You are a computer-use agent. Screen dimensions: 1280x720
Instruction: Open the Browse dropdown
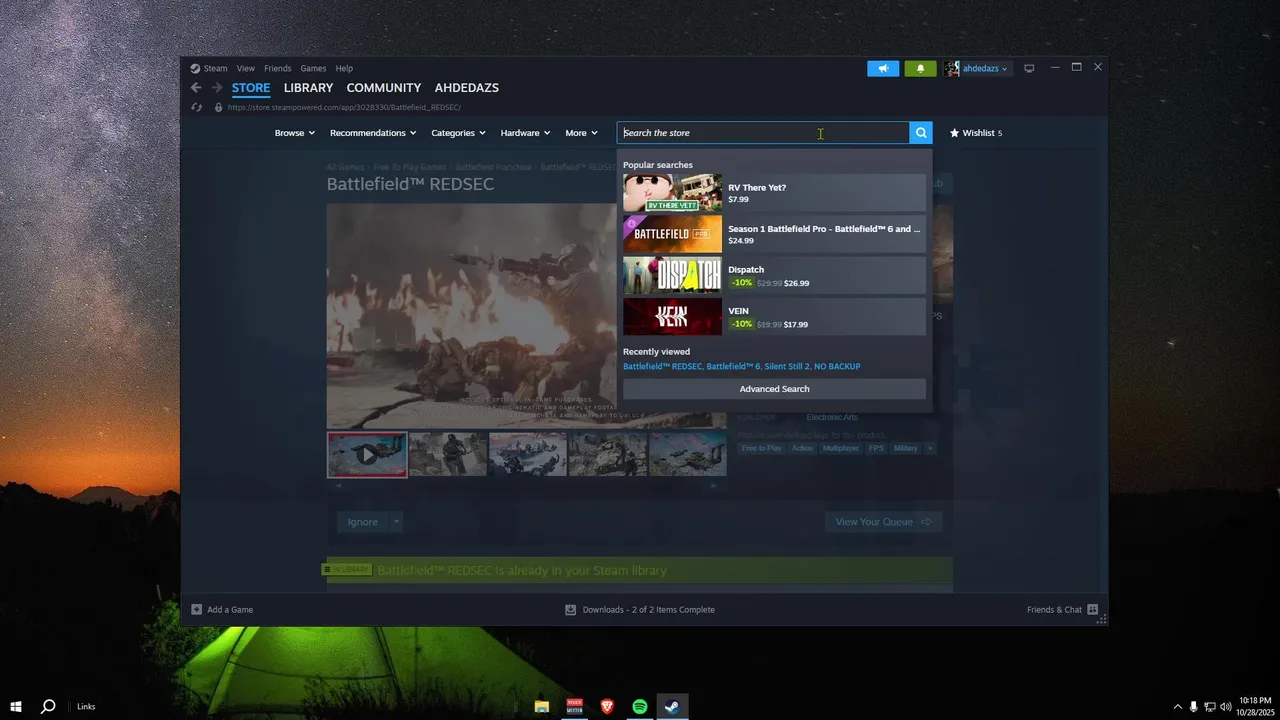[x=295, y=132]
